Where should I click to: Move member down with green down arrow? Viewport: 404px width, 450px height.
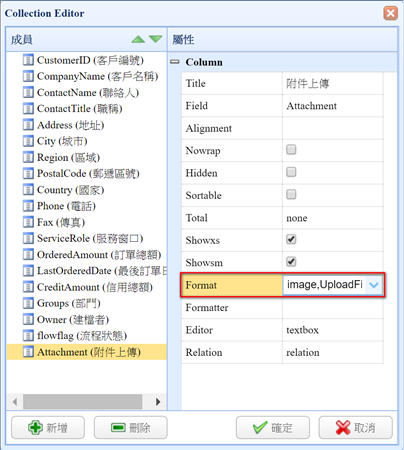point(155,40)
